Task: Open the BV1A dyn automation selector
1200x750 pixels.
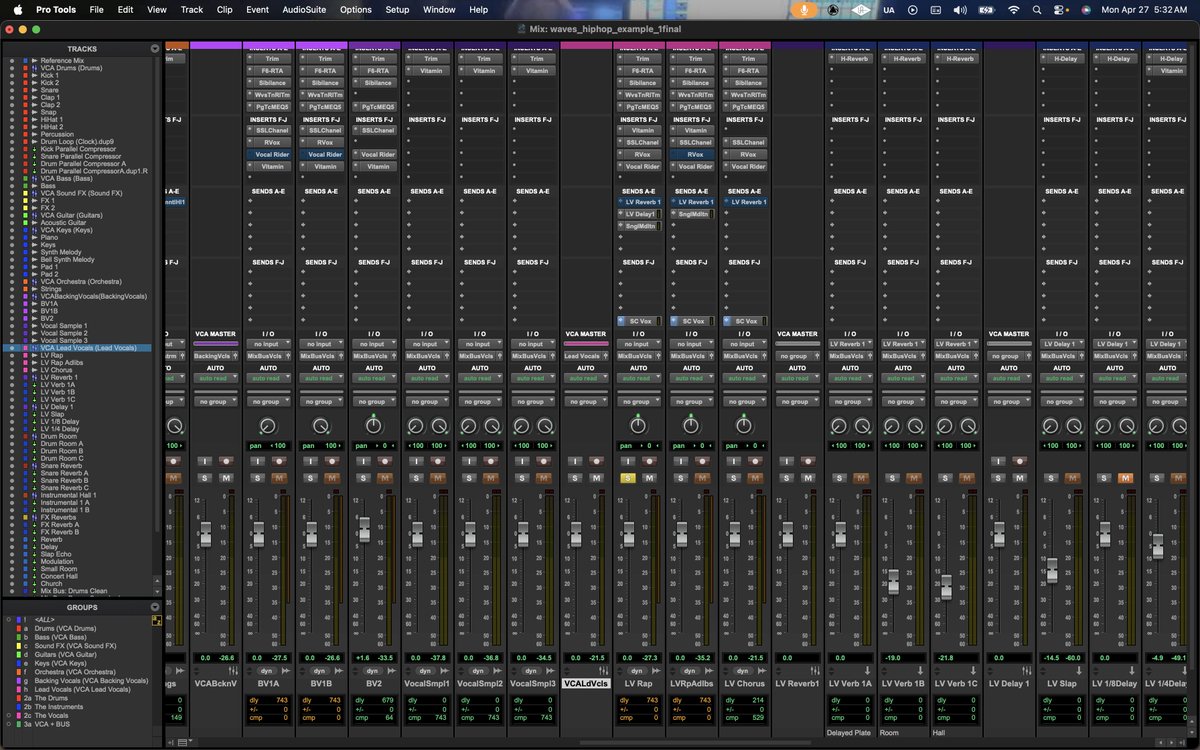Action: pos(268,670)
